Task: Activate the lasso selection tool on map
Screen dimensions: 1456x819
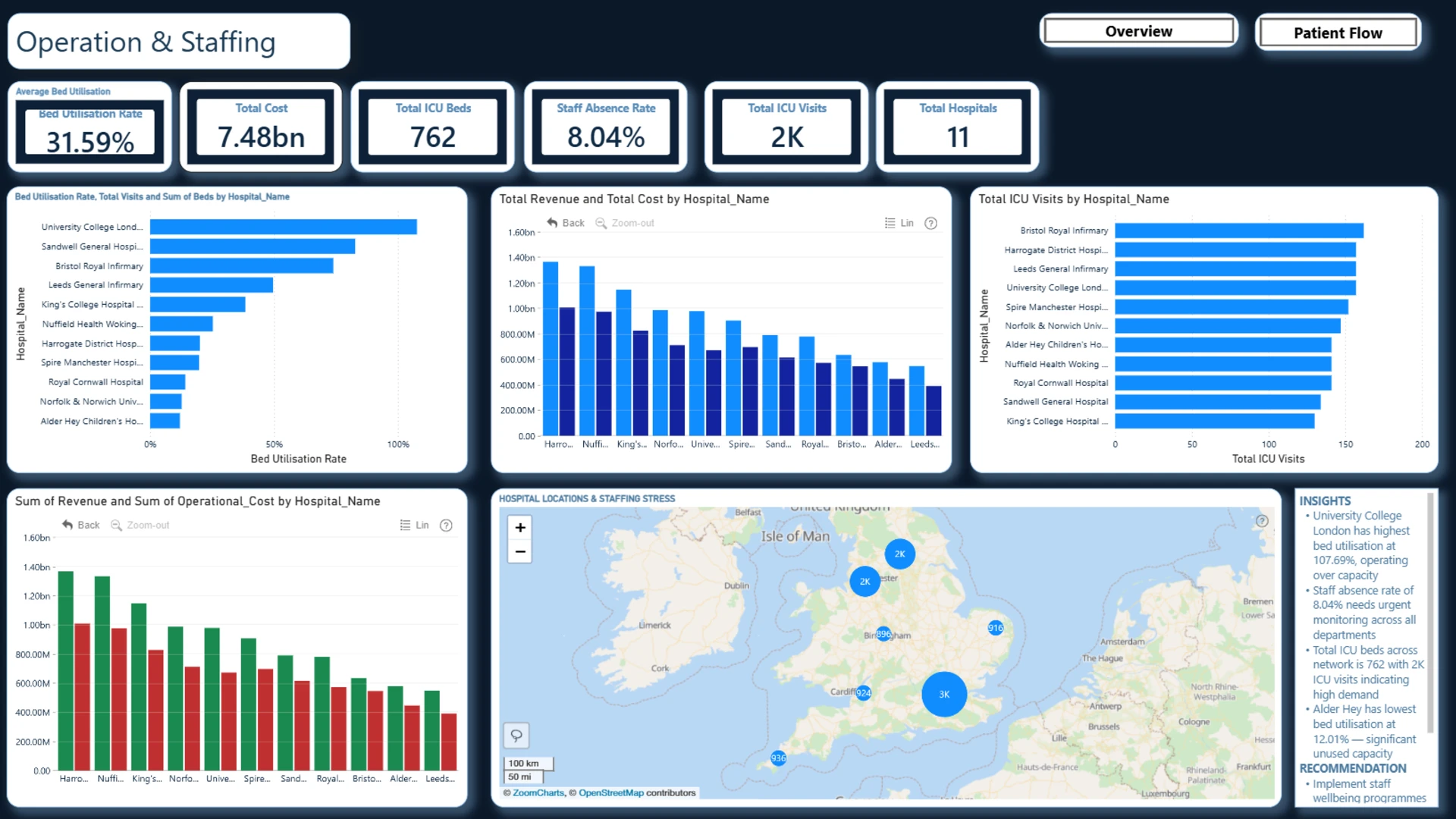Action: 516,736
